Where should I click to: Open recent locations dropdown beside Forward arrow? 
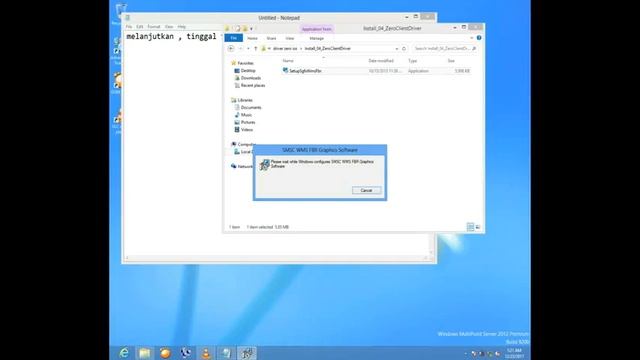[248, 49]
